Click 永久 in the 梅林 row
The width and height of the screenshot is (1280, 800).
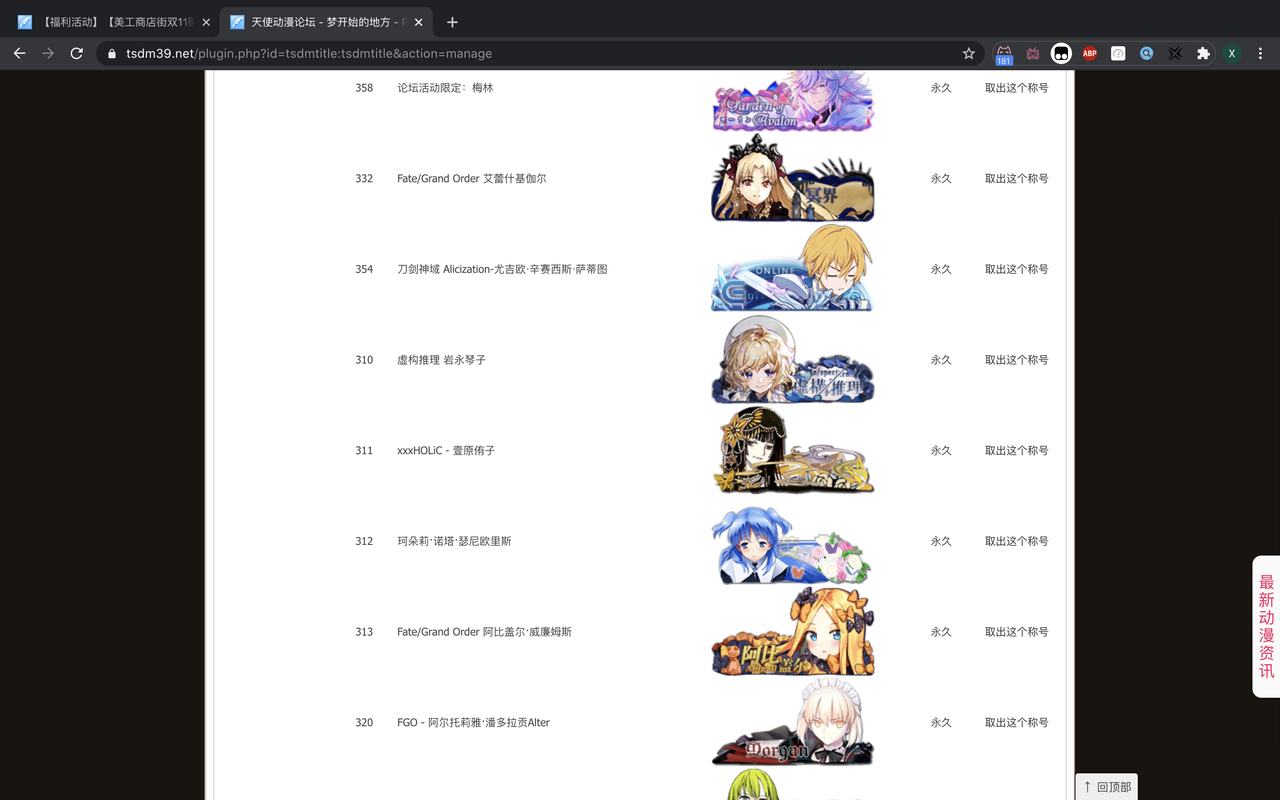pyautogui.click(x=941, y=88)
